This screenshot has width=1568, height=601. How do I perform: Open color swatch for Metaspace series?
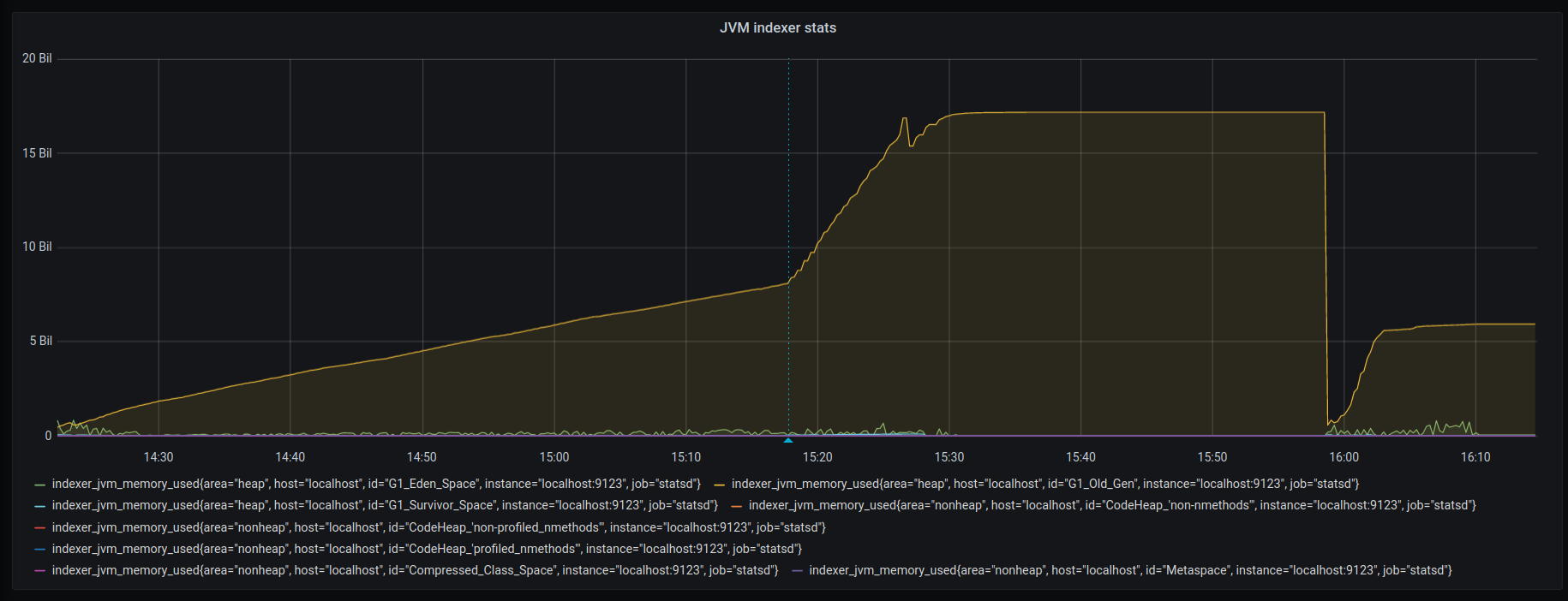click(x=797, y=571)
